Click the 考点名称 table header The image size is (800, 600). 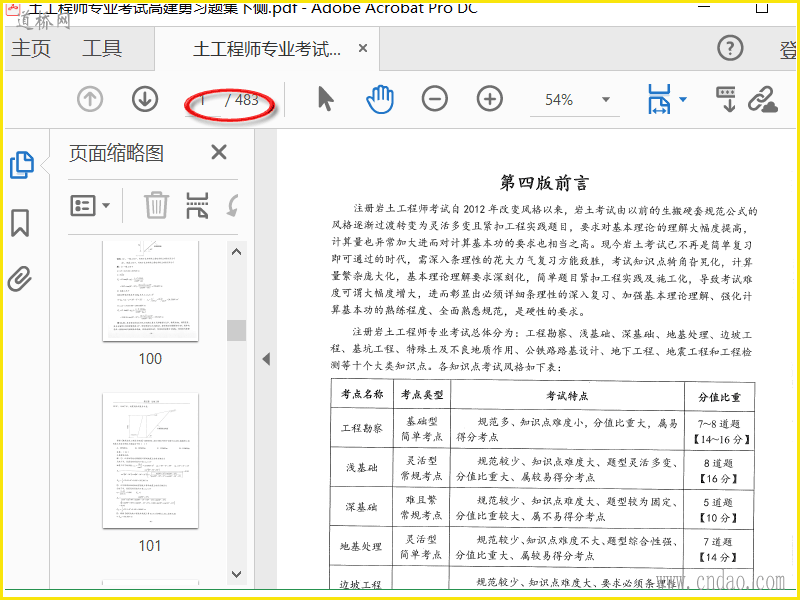(x=362, y=394)
